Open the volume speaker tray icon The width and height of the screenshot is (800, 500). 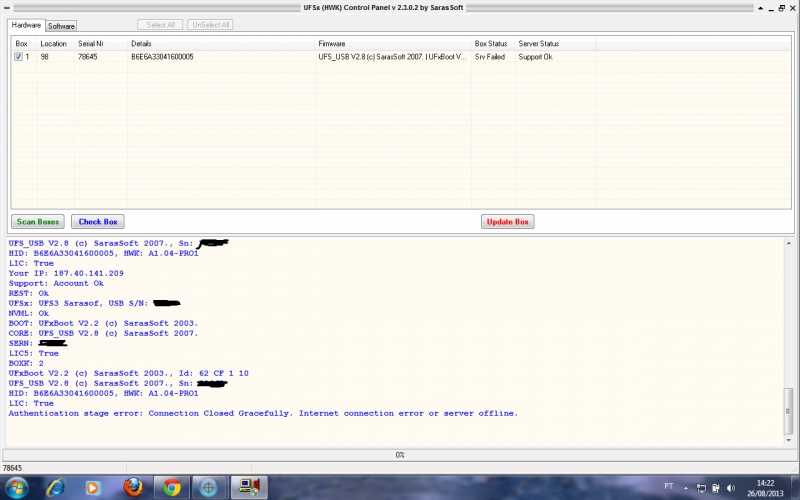click(x=731, y=488)
